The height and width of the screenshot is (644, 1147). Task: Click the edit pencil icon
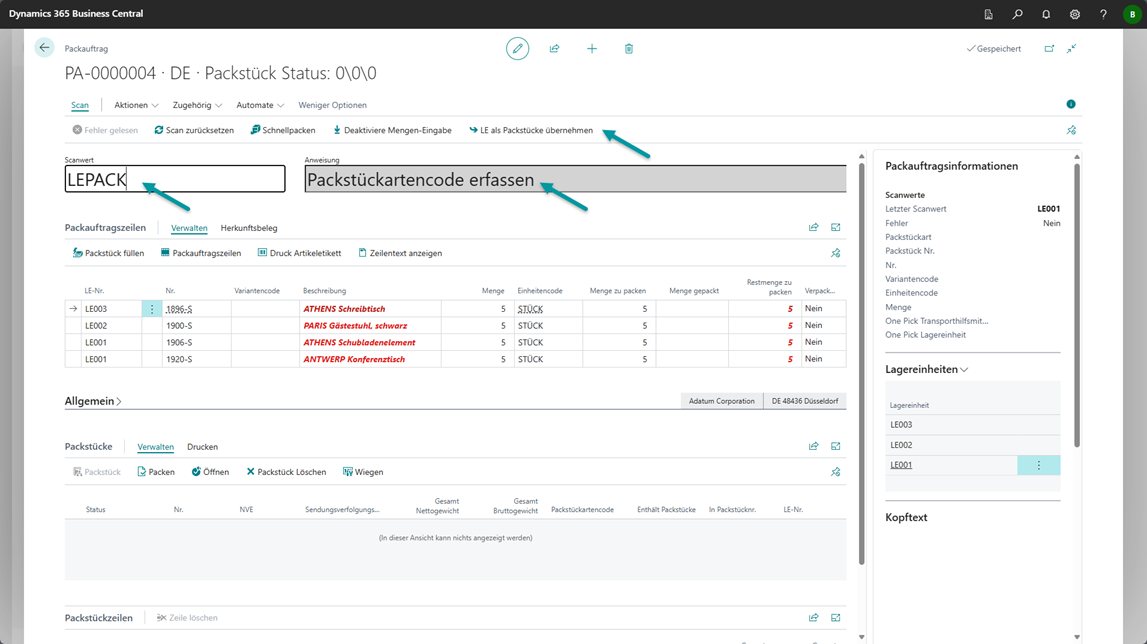pos(517,48)
